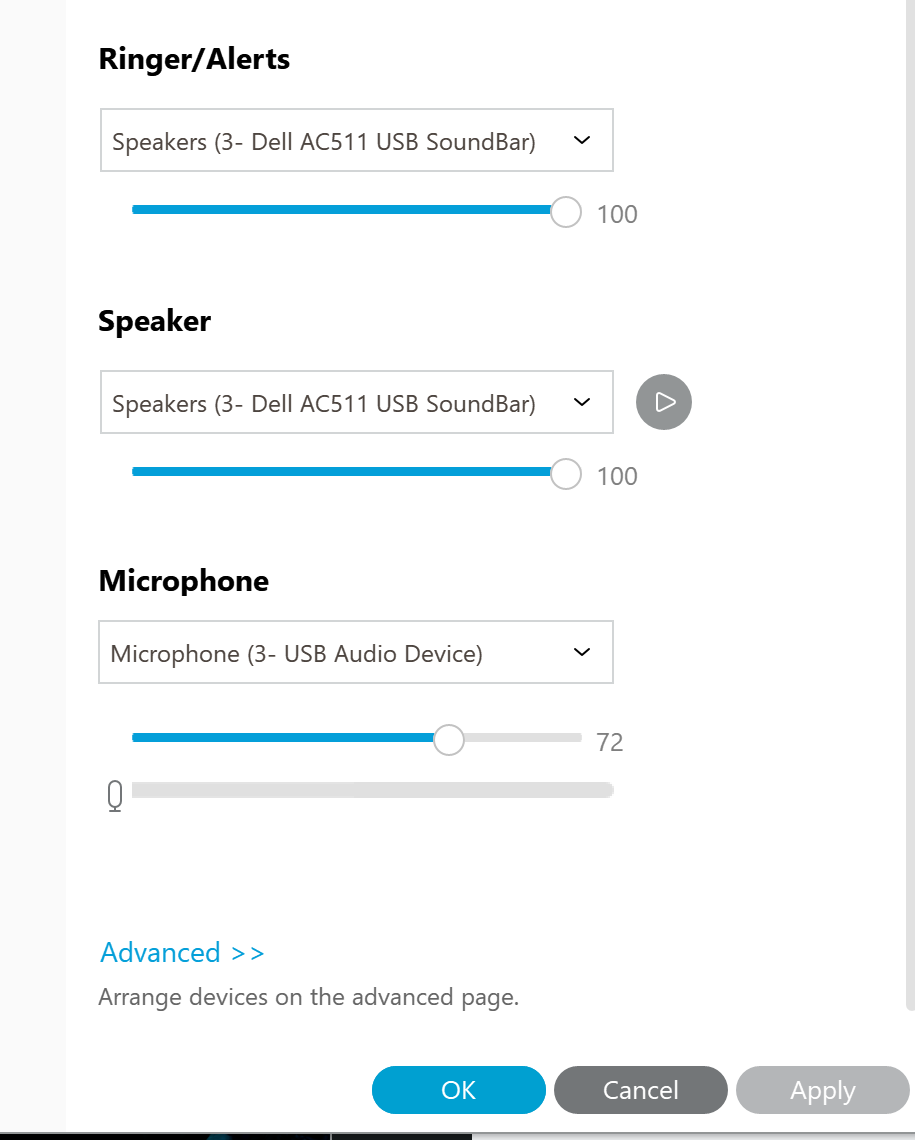
Task: Click the "Arrange devices on the advanced page" text
Action: (x=308, y=998)
